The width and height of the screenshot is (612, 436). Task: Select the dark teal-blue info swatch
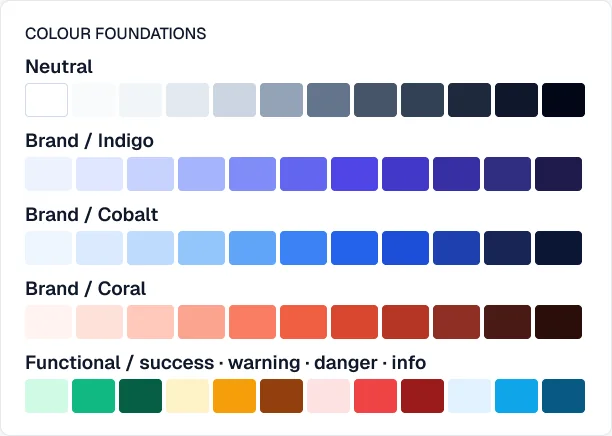coord(563,396)
